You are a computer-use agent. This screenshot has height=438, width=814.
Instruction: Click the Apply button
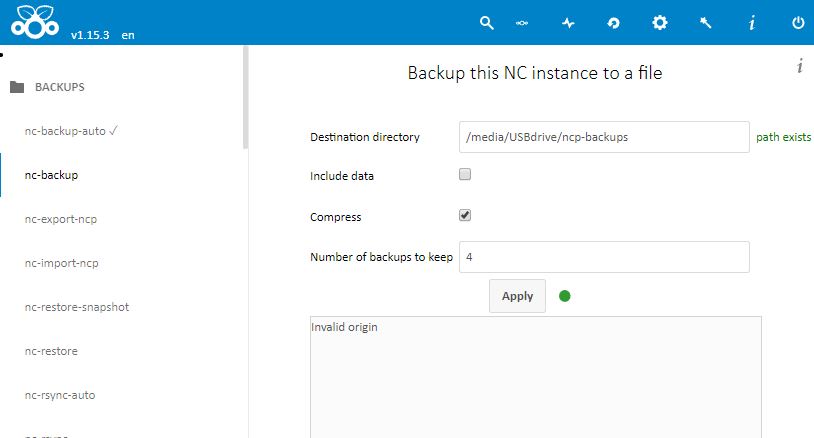click(517, 296)
